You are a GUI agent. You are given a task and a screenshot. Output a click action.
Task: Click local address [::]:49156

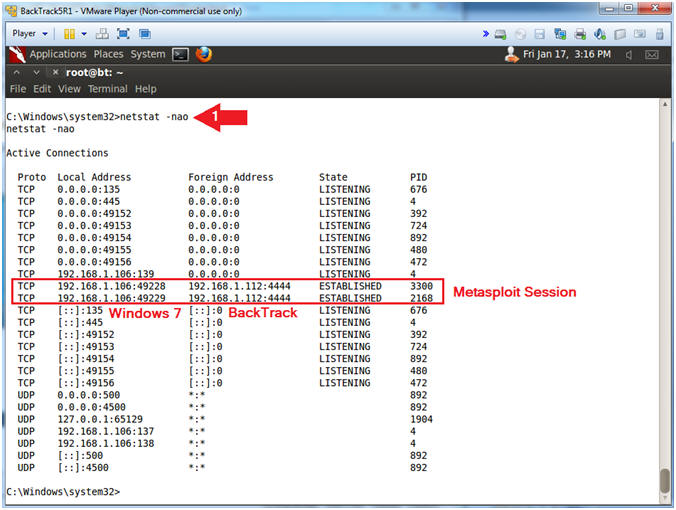pyautogui.click(x=86, y=383)
